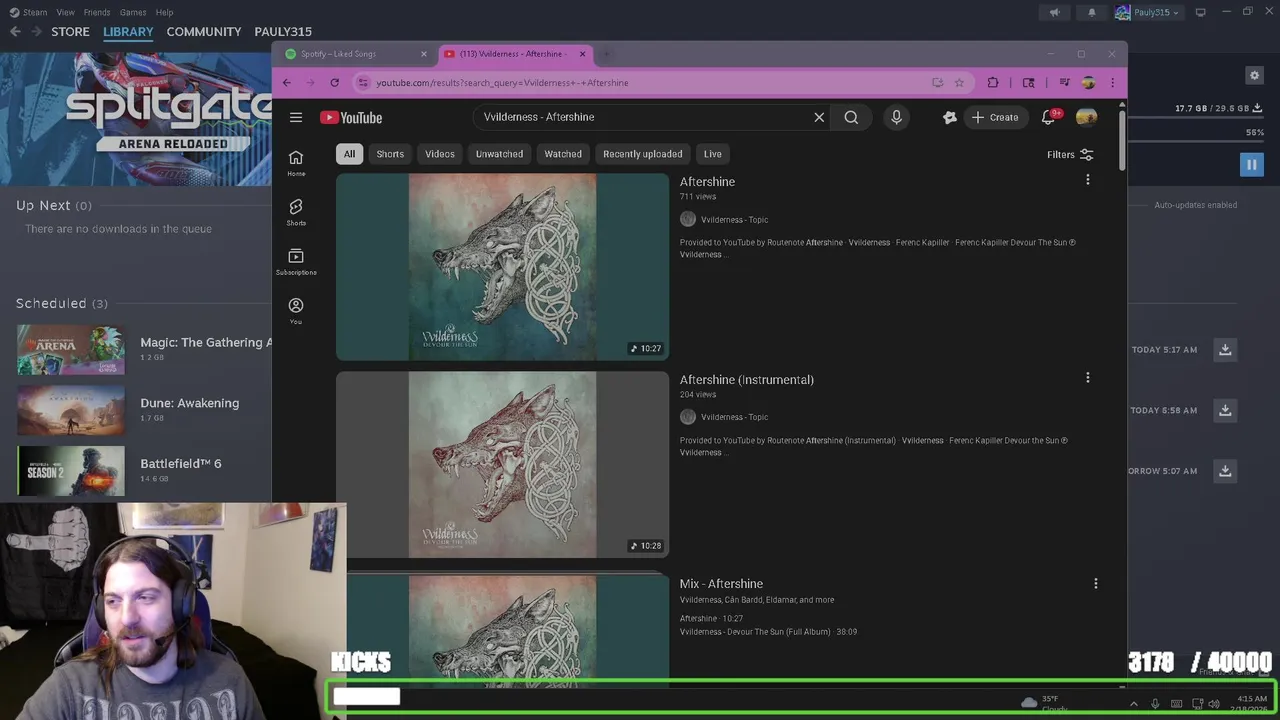This screenshot has width=1280, height=720.
Task: Open the Steam Games menu
Action: click(x=133, y=12)
